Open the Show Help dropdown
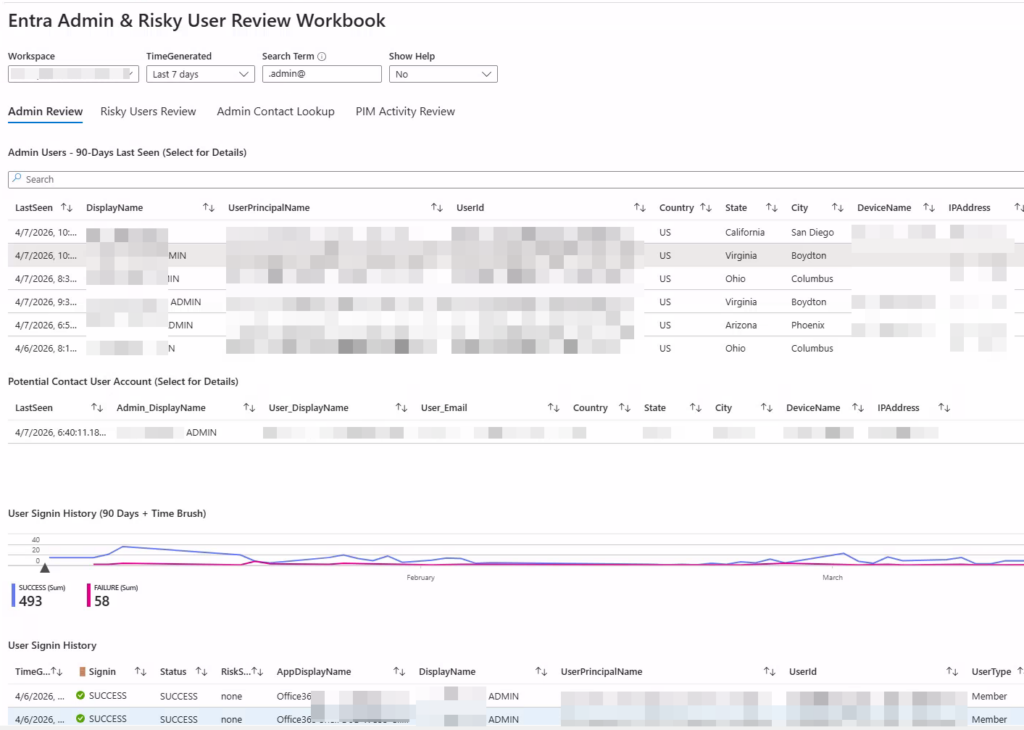 [443, 74]
